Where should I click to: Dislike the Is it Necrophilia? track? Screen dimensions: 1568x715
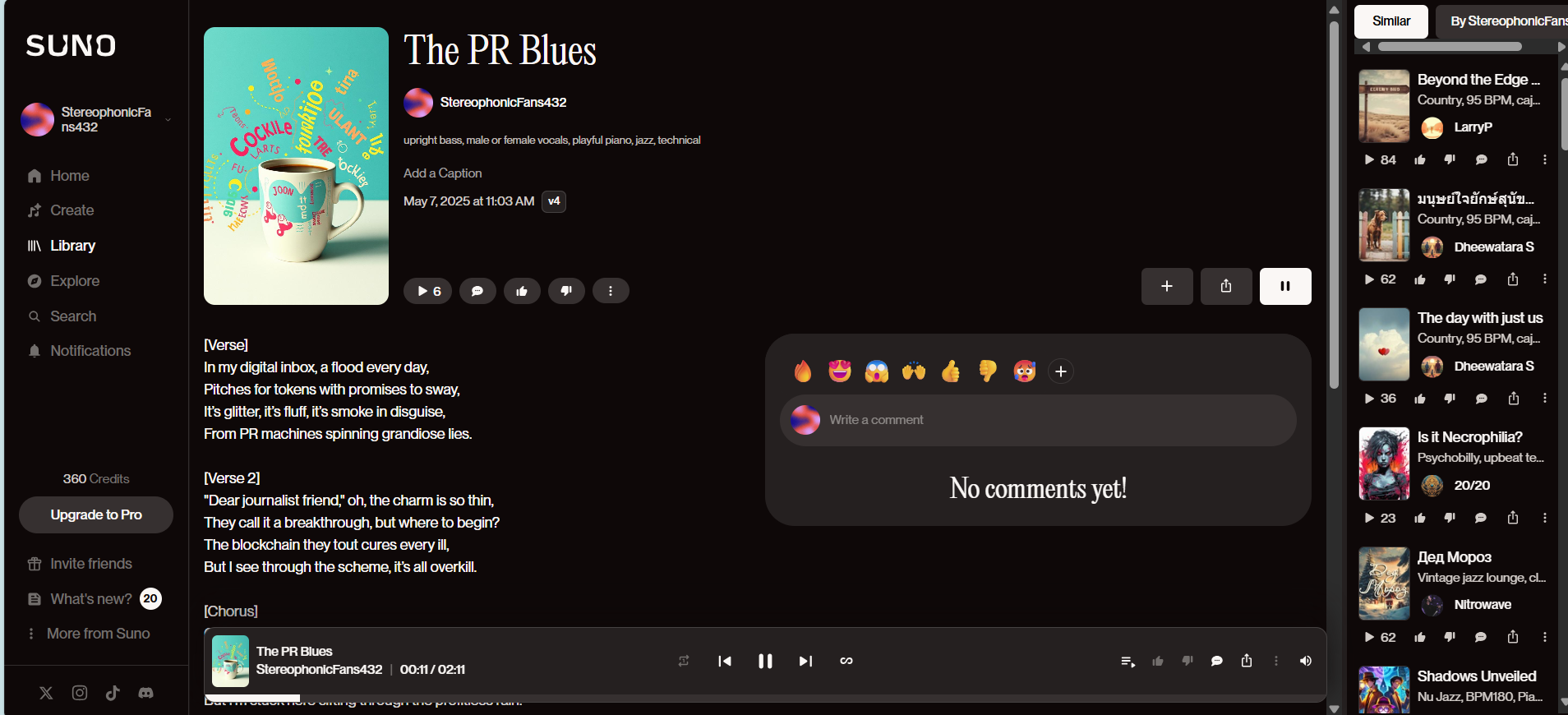click(1450, 518)
